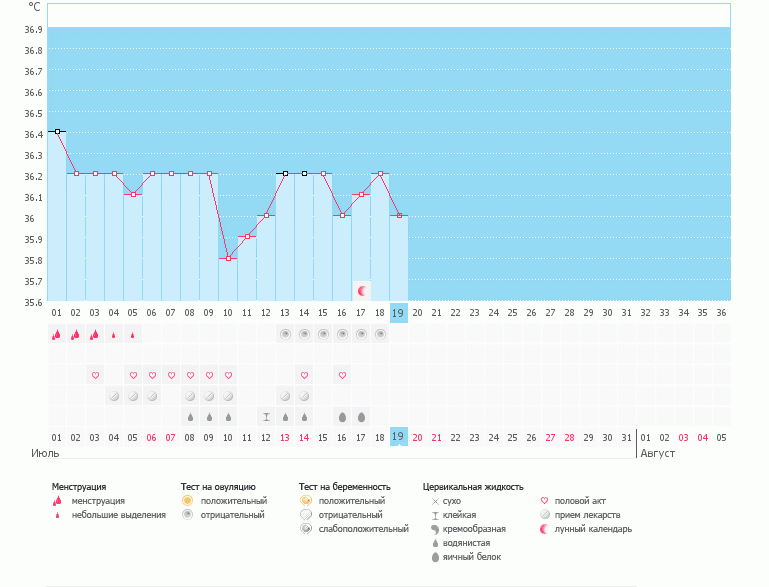The width and height of the screenshot is (769, 587).
Task: Select August 01 in the bottom date row
Action: coord(646,437)
